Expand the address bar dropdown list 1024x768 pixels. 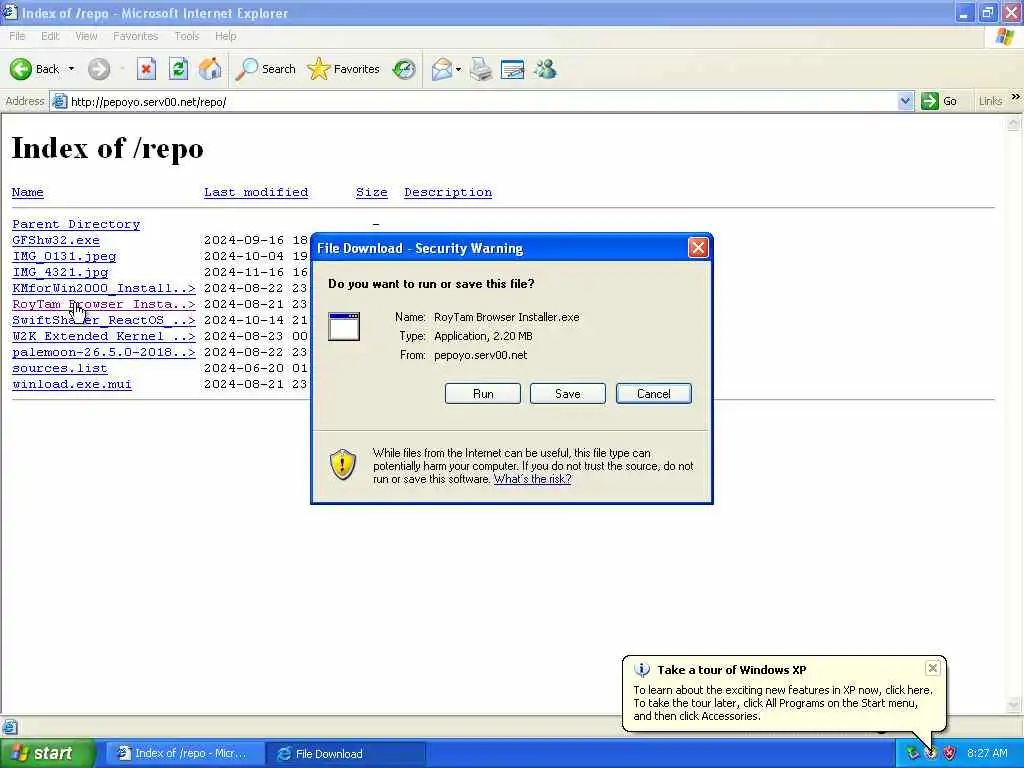tap(905, 101)
